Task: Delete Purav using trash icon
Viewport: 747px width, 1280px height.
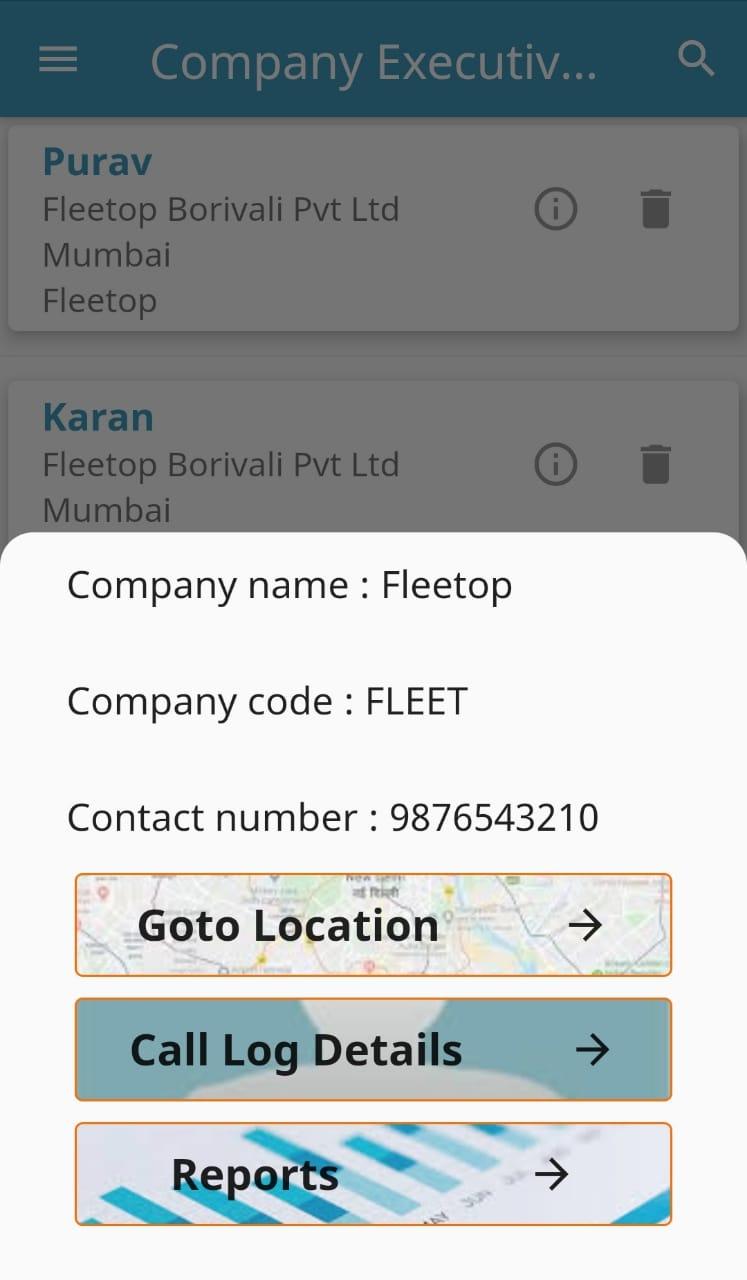Action: coord(655,209)
